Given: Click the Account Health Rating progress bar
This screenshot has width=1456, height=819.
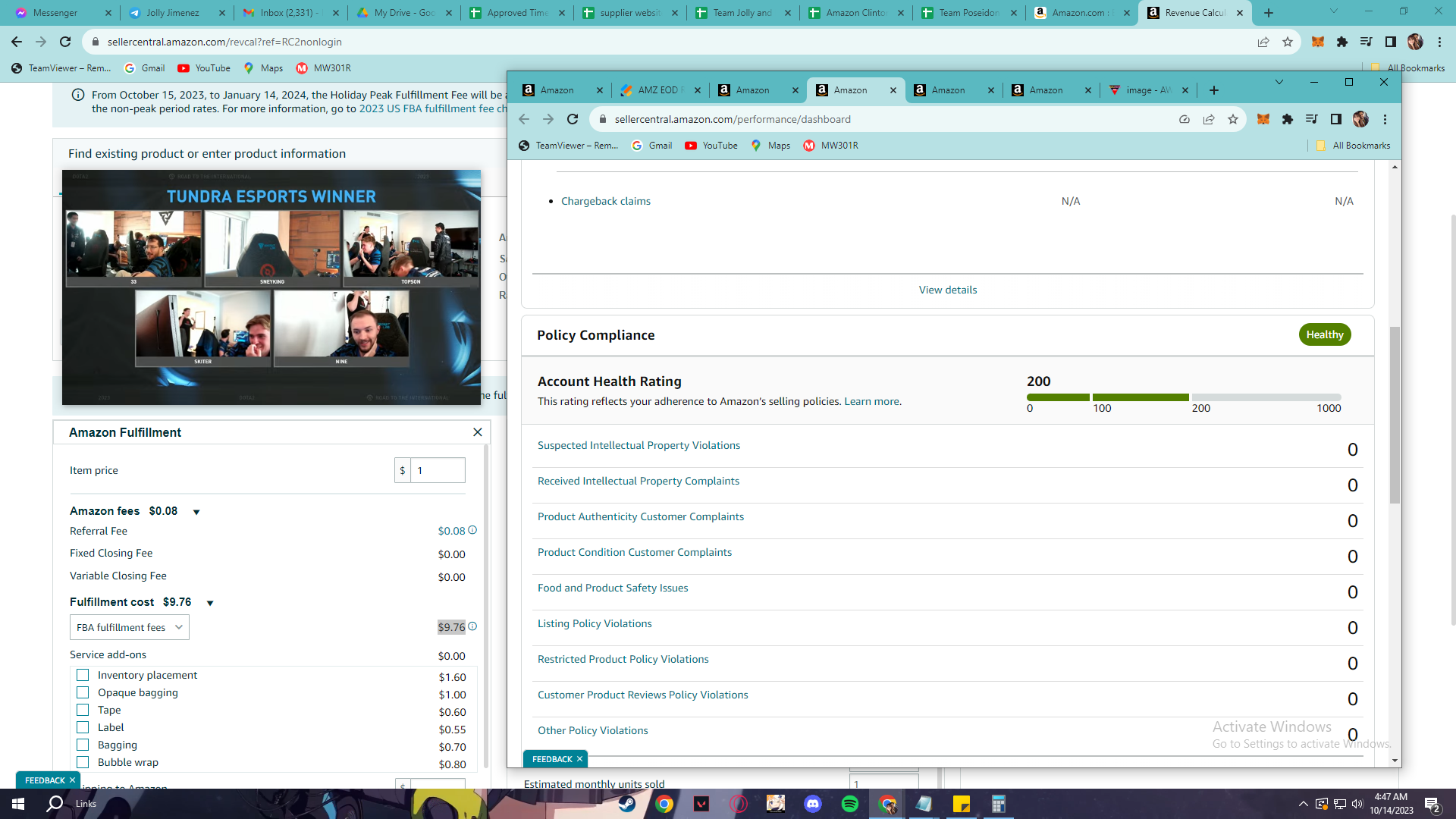Looking at the screenshot, I should (x=1184, y=397).
